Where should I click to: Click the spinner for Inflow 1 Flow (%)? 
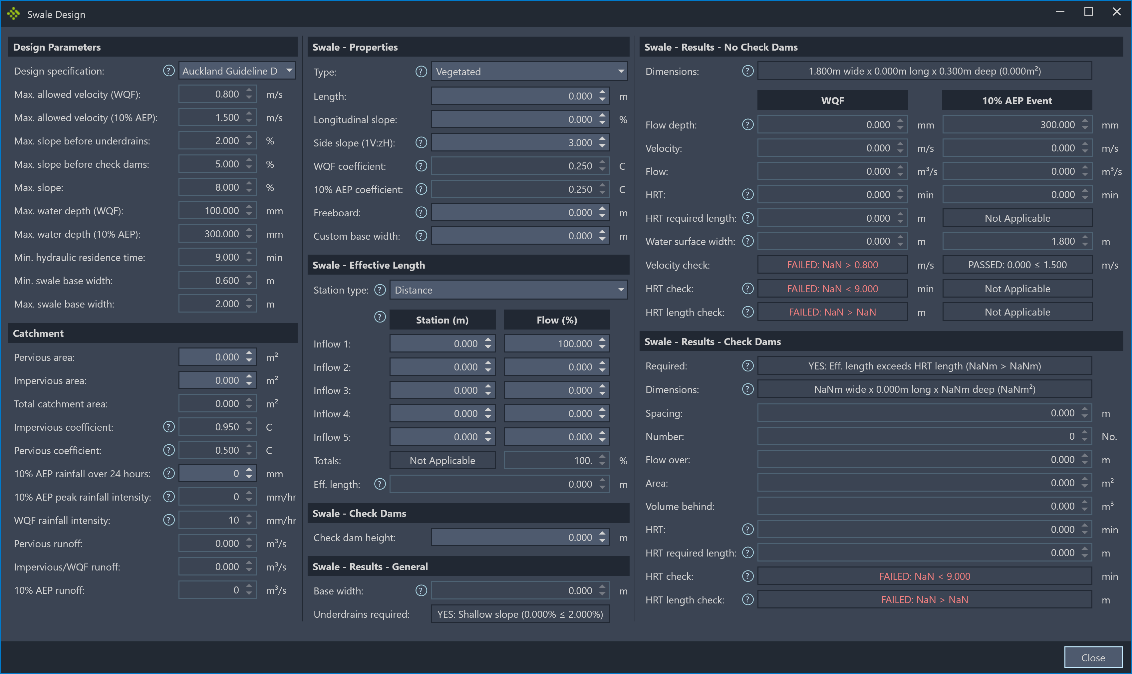click(602, 343)
